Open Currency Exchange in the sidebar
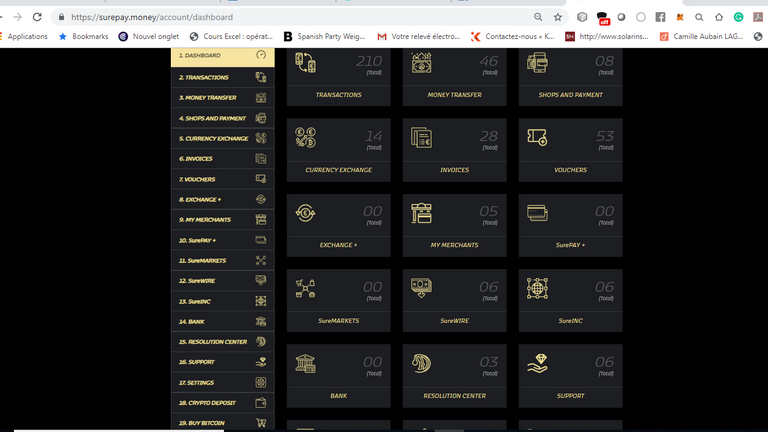 click(223, 139)
